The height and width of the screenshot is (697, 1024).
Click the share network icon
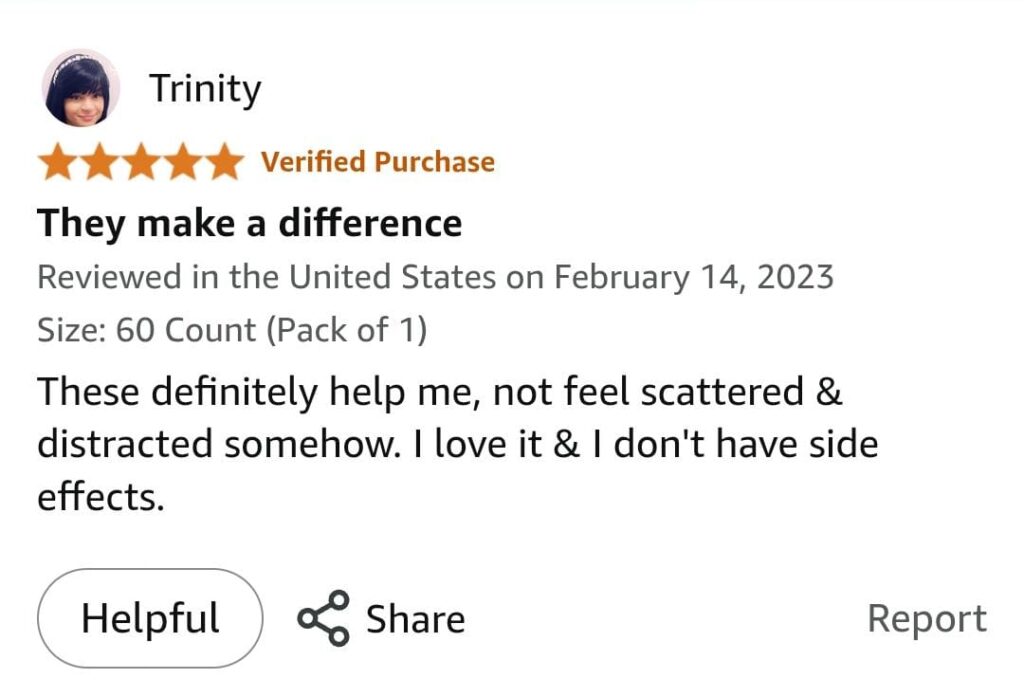point(324,618)
